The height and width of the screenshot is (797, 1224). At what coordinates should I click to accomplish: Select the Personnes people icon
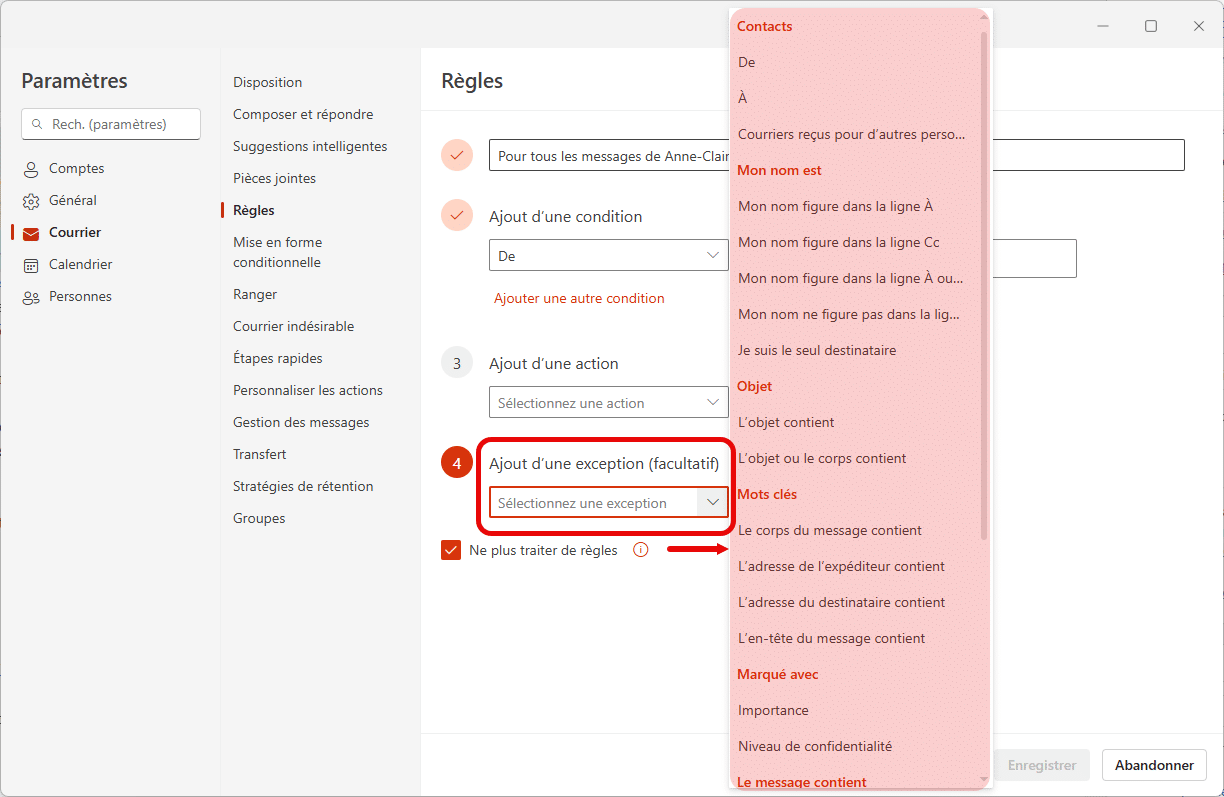[31, 297]
